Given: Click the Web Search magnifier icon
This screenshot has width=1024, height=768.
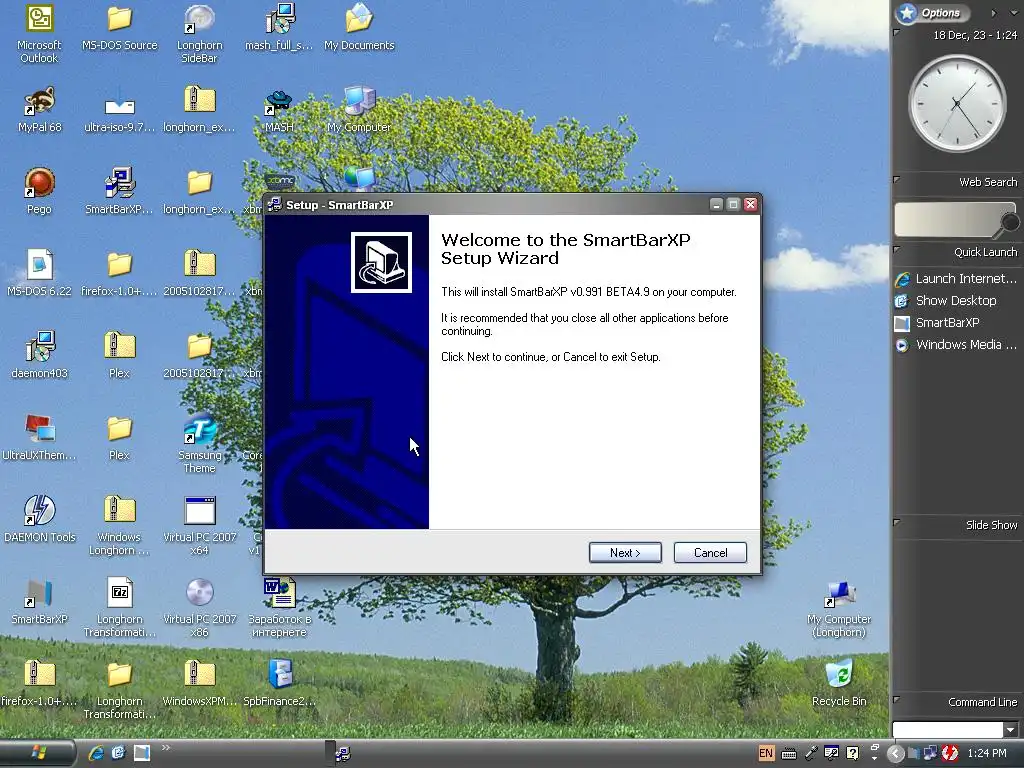Looking at the screenshot, I should tap(1009, 223).
